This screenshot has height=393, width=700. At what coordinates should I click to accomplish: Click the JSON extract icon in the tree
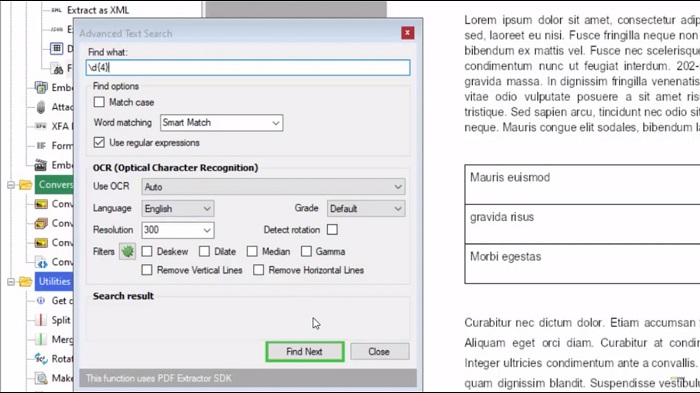pyautogui.click(x=56, y=29)
